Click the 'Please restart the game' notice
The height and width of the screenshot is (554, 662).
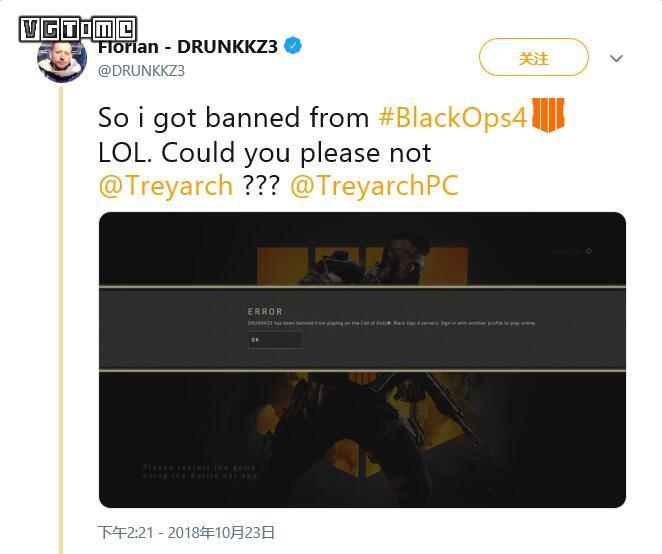pyautogui.click(x=200, y=472)
